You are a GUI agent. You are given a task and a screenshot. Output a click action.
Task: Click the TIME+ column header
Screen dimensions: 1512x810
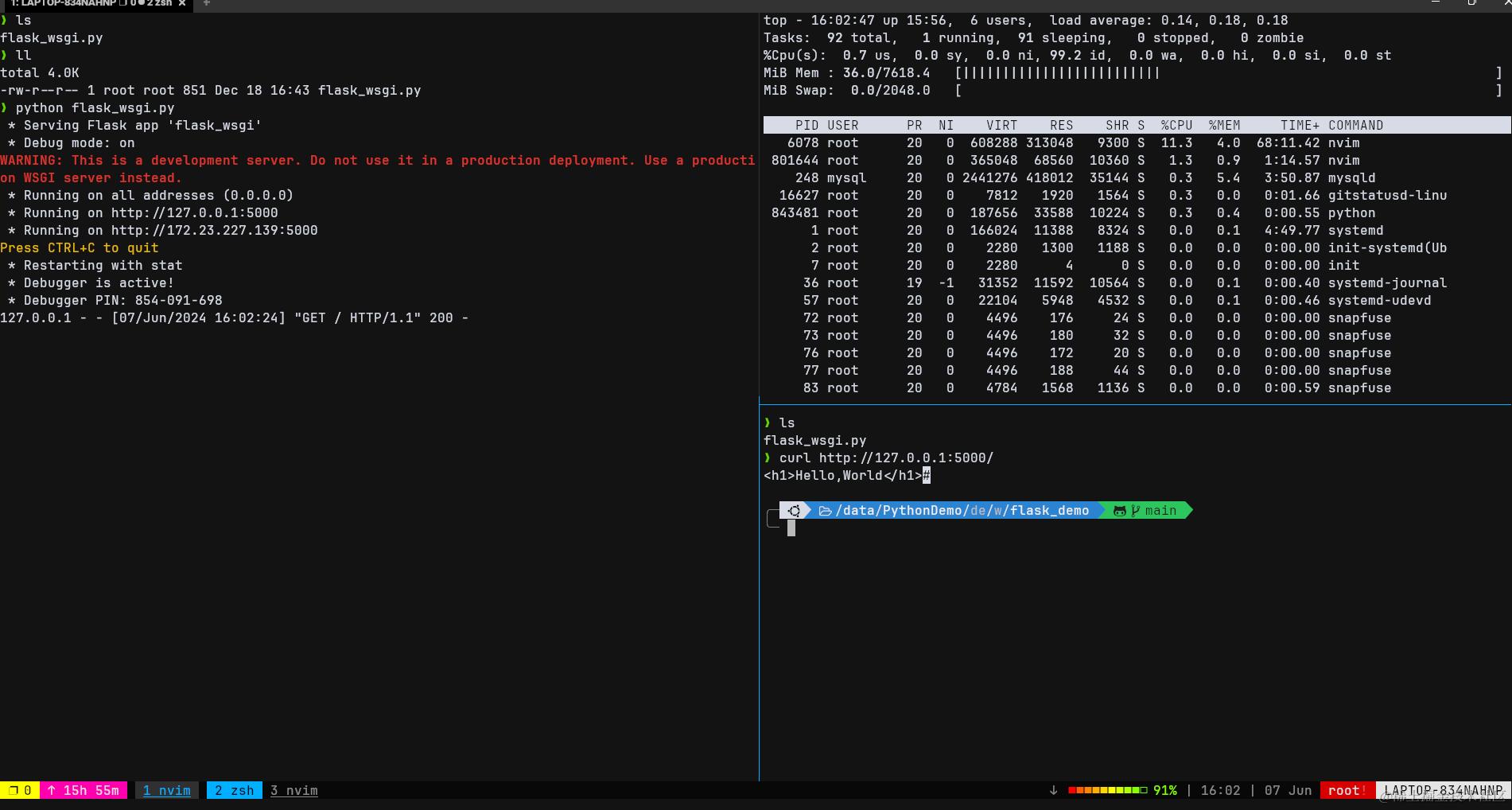point(1300,125)
